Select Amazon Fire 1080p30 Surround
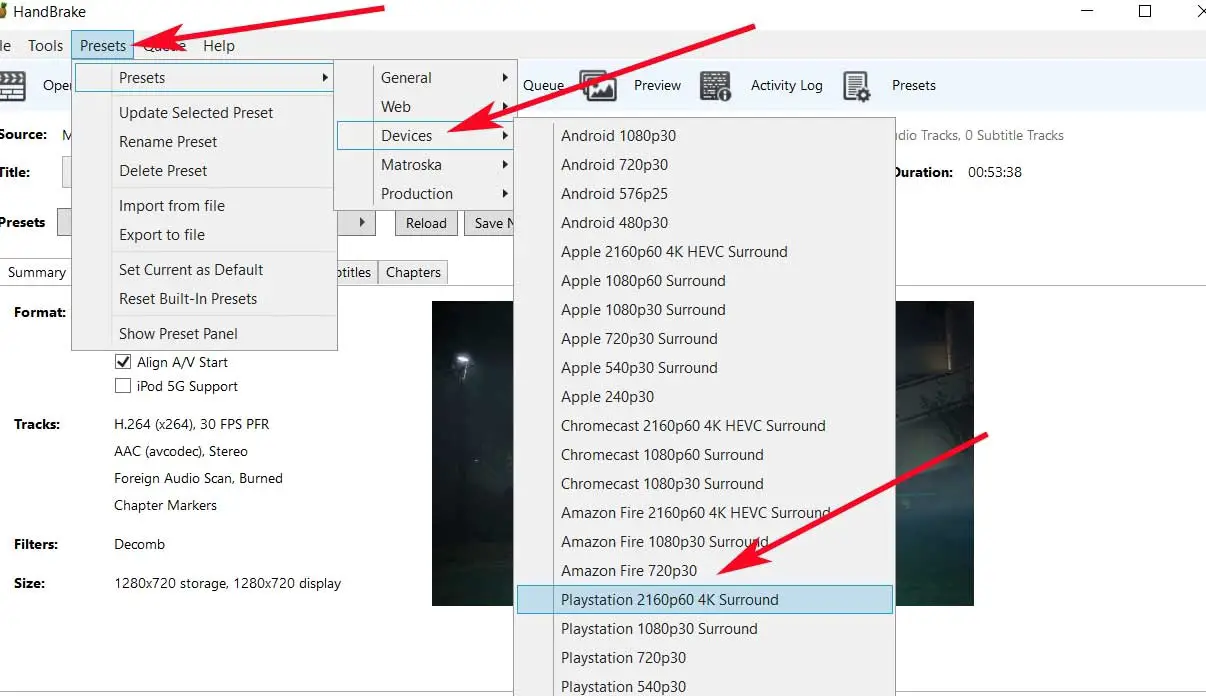Screen dimensions: 1206x696 pos(704,542)
